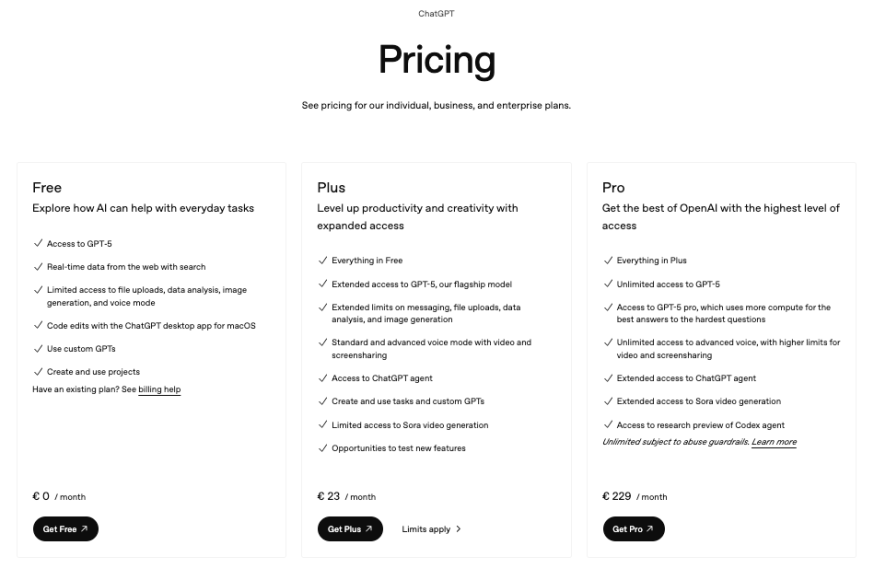Click the arrow icon in Get Free button
The height and width of the screenshot is (580, 874).
tap(84, 529)
